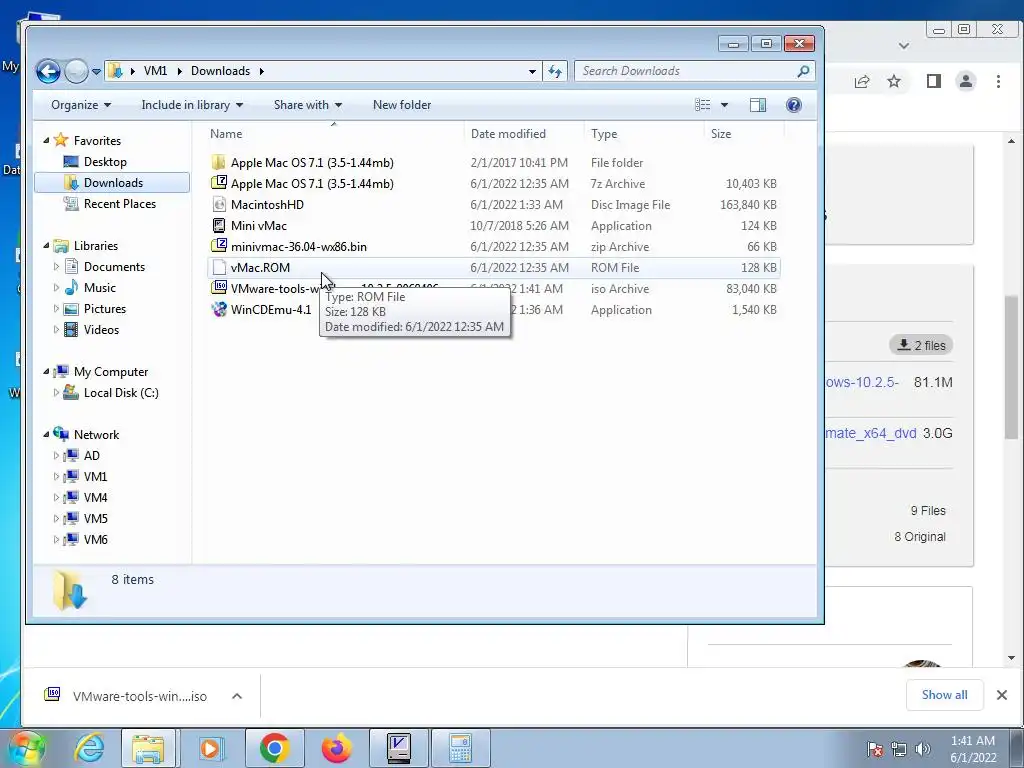Open the VM1 network computer in sidebar
1024x768 pixels.
95,477
